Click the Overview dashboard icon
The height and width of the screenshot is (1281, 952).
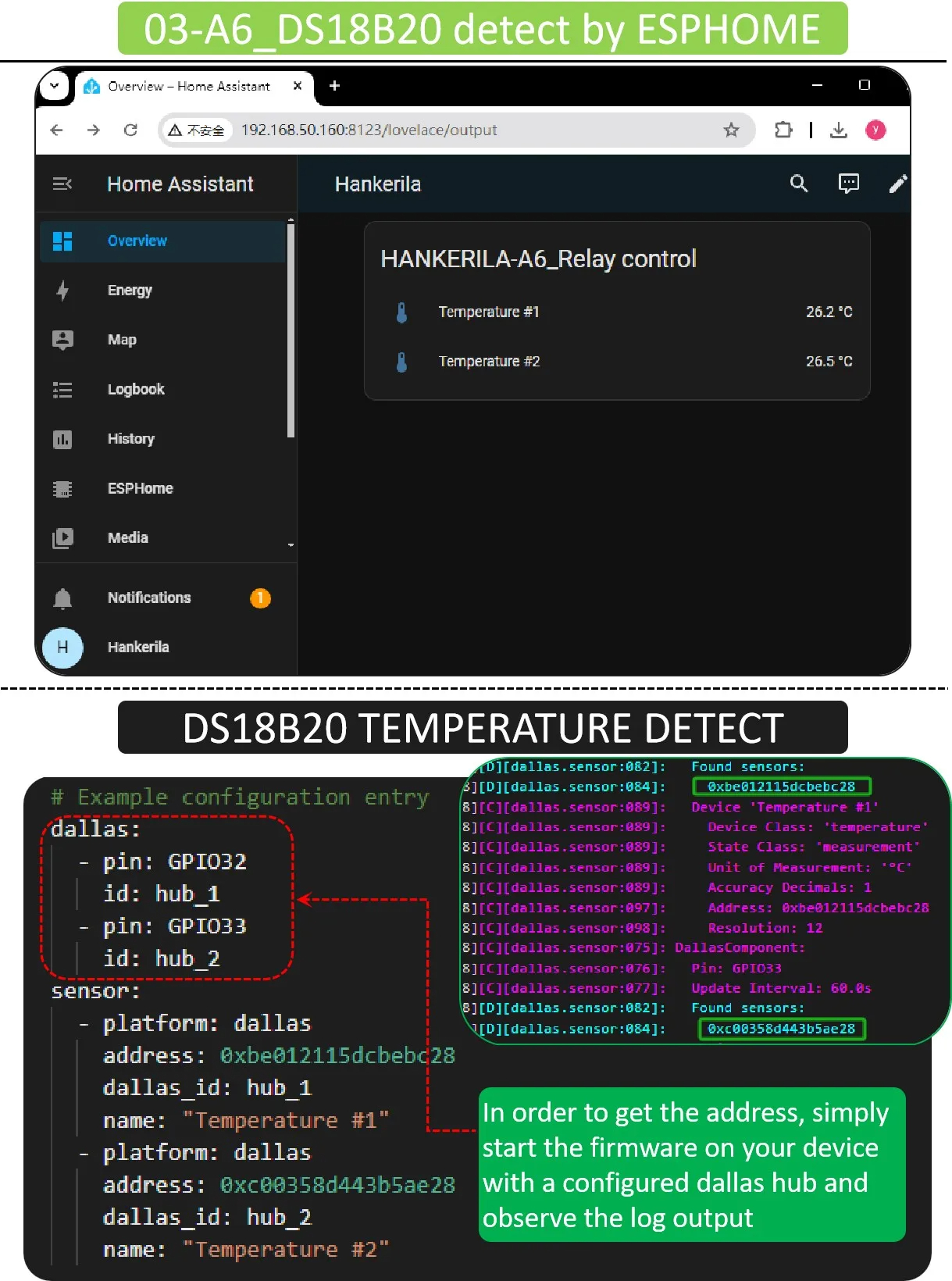(62, 241)
